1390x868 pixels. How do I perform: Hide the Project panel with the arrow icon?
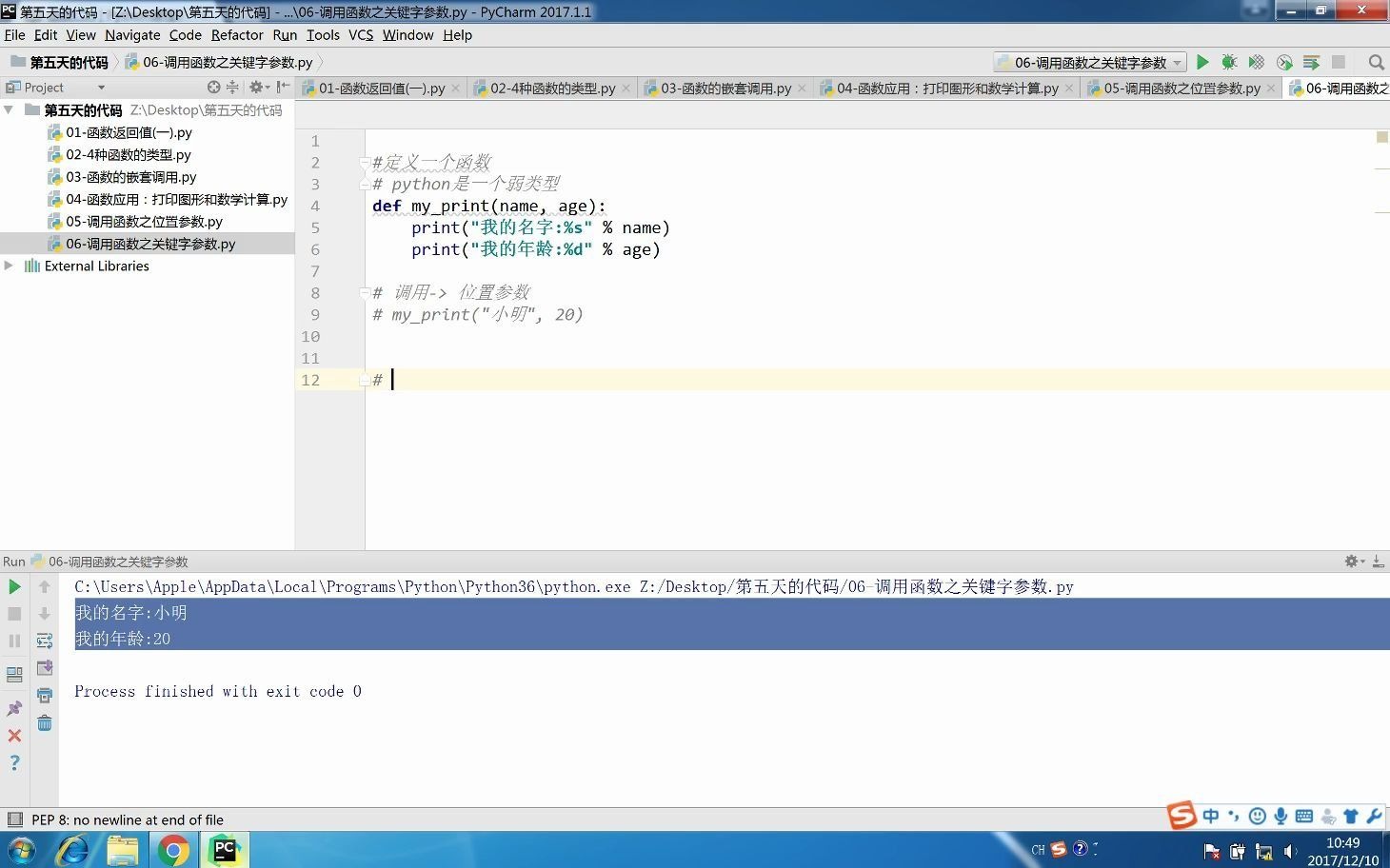[x=283, y=87]
